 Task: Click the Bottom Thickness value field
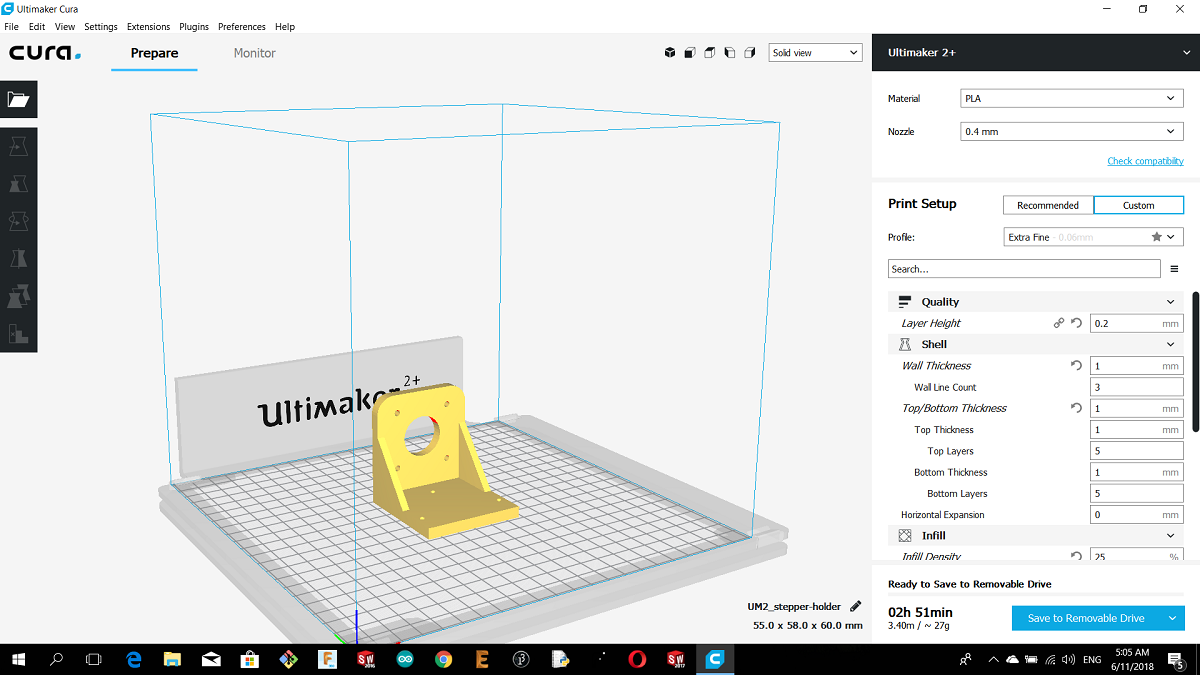(x=1136, y=472)
